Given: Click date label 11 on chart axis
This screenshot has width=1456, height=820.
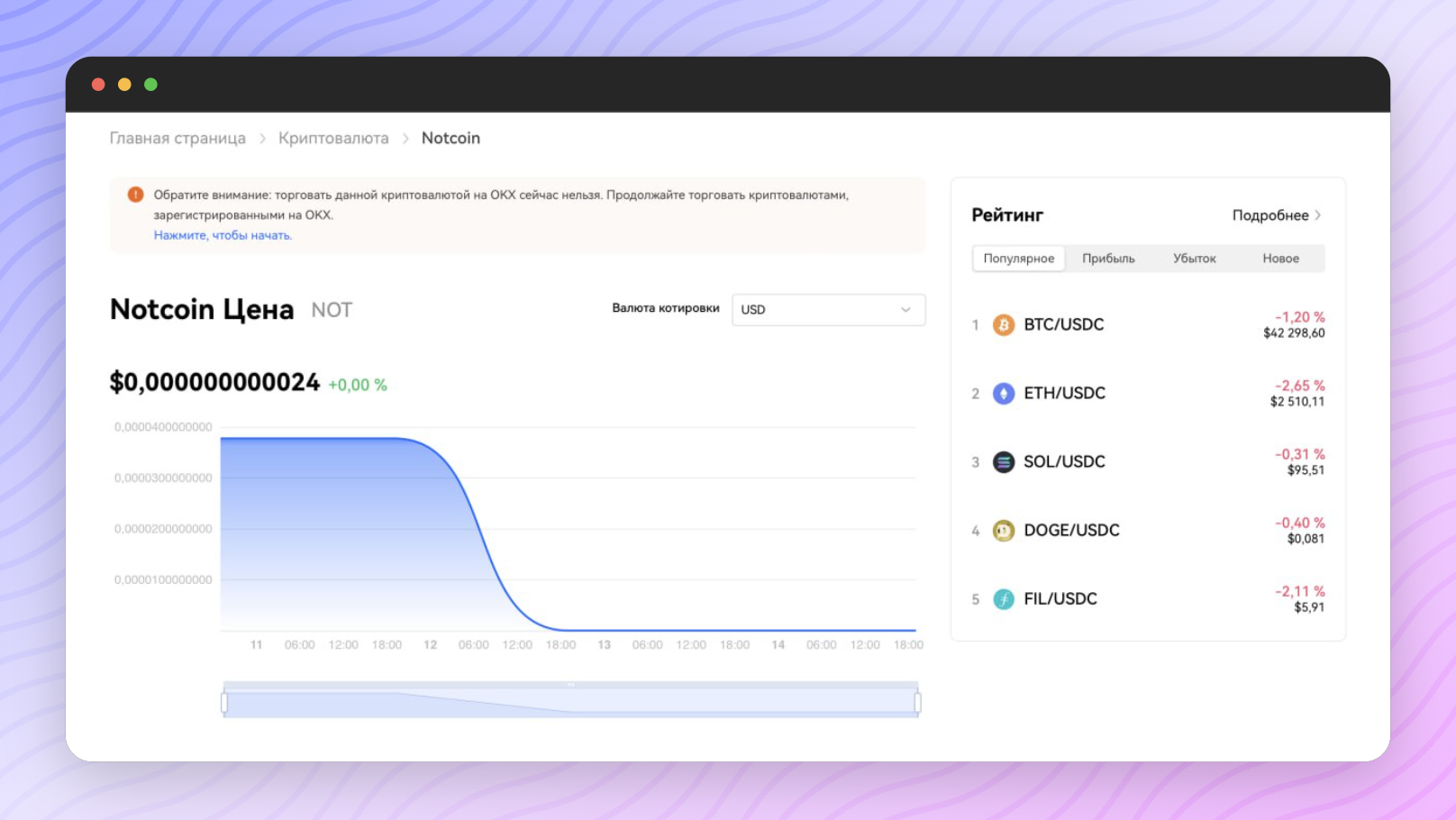Looking at the screenshot, I should (257, 645).
